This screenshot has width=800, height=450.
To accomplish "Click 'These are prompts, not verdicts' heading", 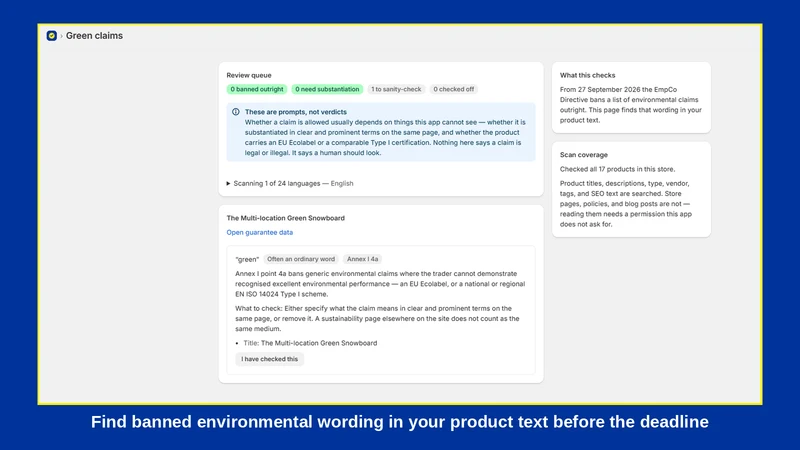I will (295, 112).
